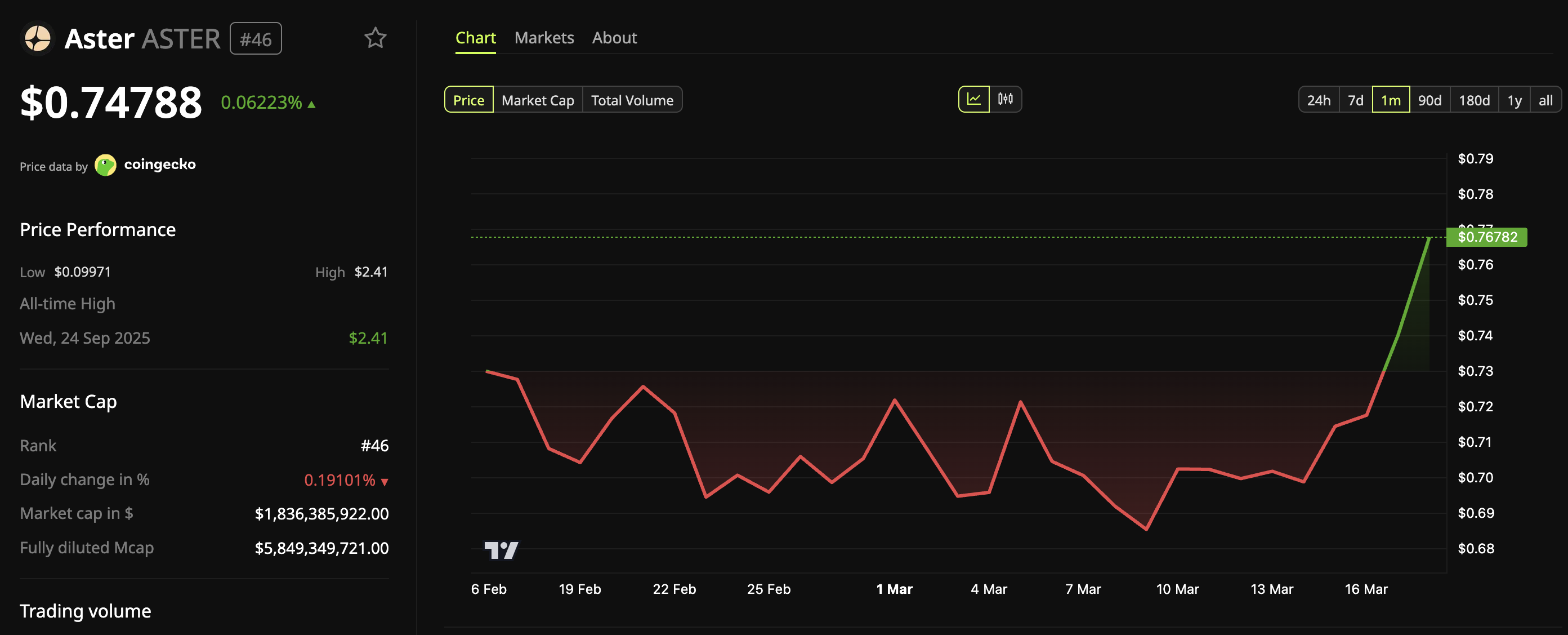Screen dimensions: 1568x635
Task: Select the Chart tab
Action: tap(475, 38)
